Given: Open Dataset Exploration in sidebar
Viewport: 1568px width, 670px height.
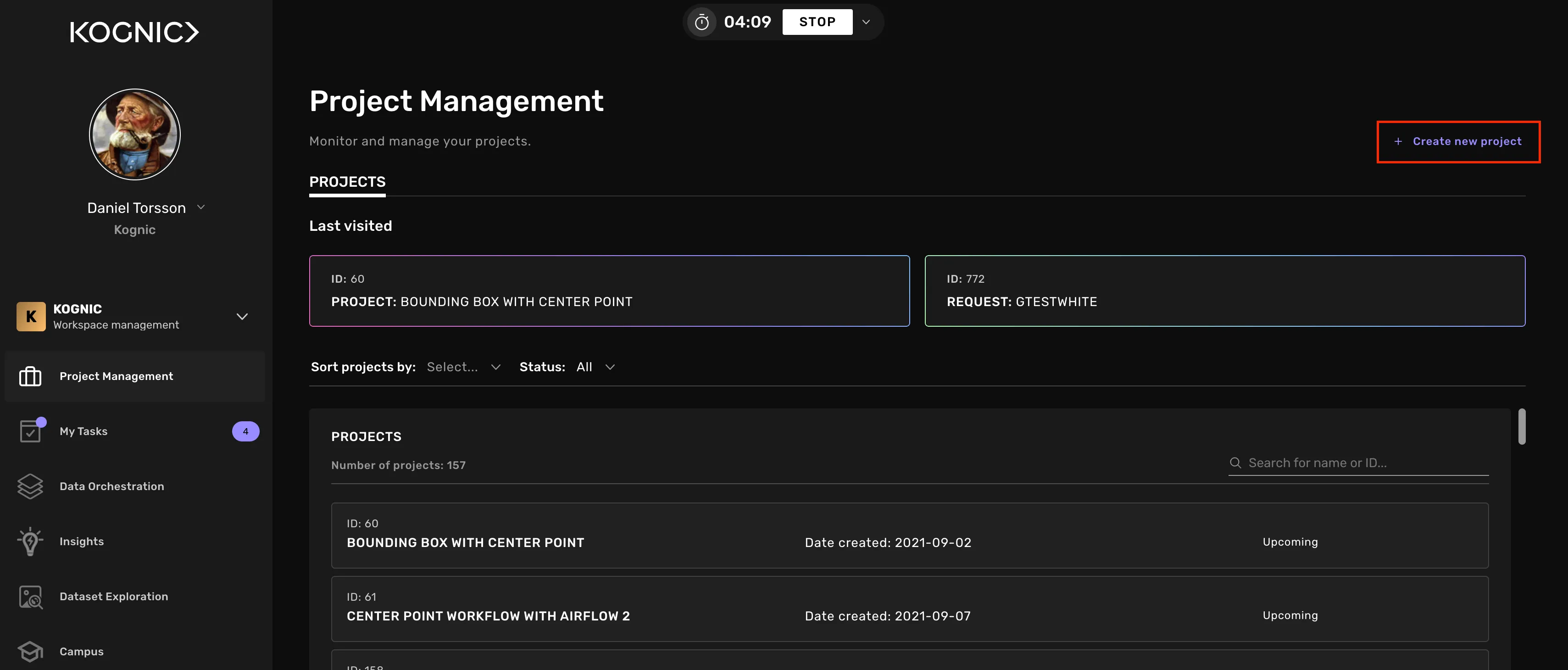Looking at the screenshot, I should [134, 596].
